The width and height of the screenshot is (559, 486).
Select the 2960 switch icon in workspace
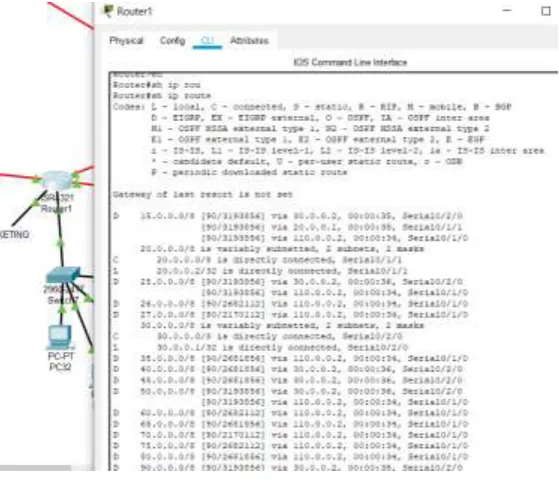coord(63,275)
